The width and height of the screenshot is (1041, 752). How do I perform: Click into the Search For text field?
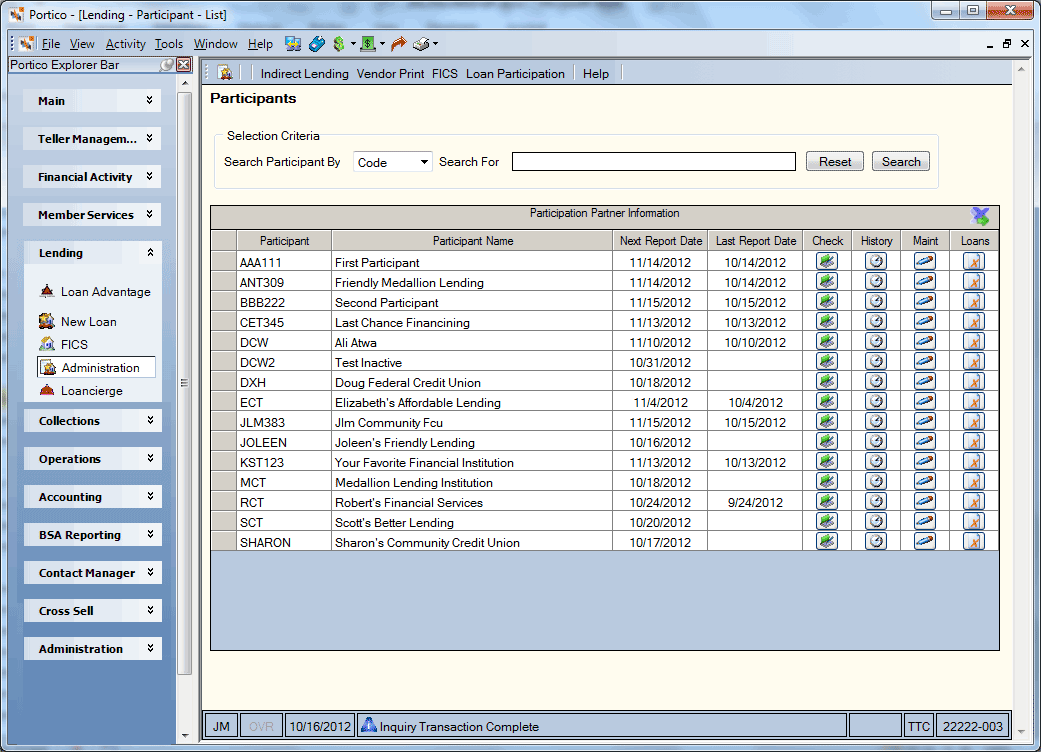click(653, 161)
